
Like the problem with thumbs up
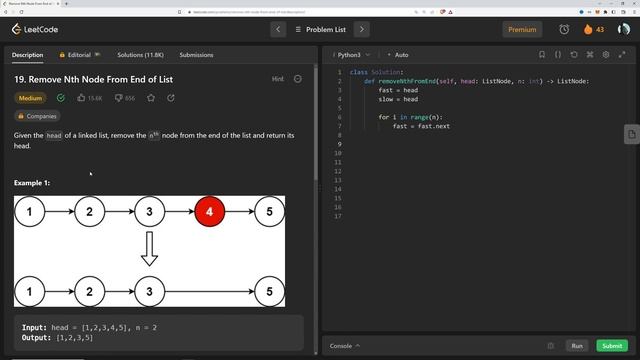(81, 98)
